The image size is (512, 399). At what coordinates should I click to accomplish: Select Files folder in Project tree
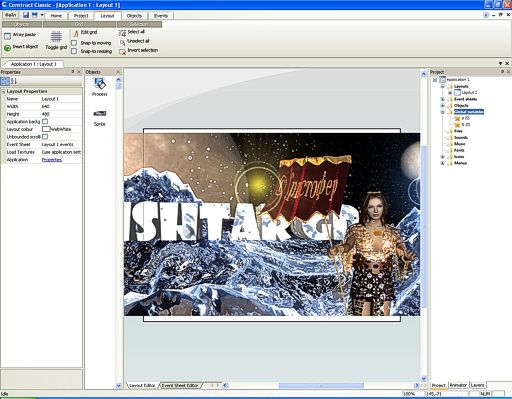458,131
